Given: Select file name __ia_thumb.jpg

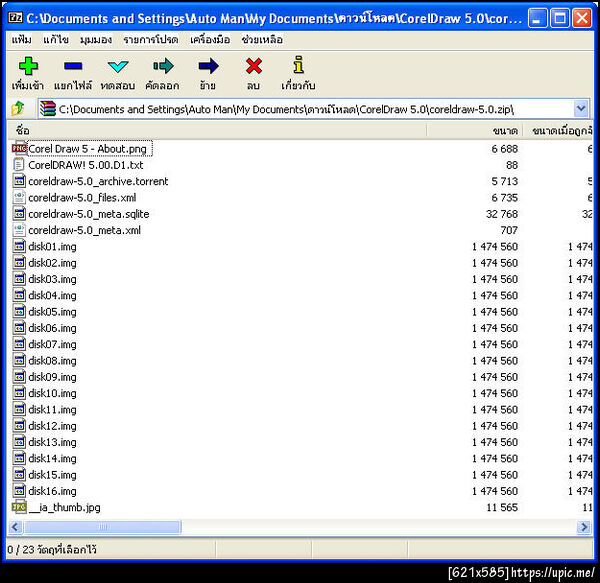Looking at the screenshot, I should pyautogui.click(x=65, y=507).
